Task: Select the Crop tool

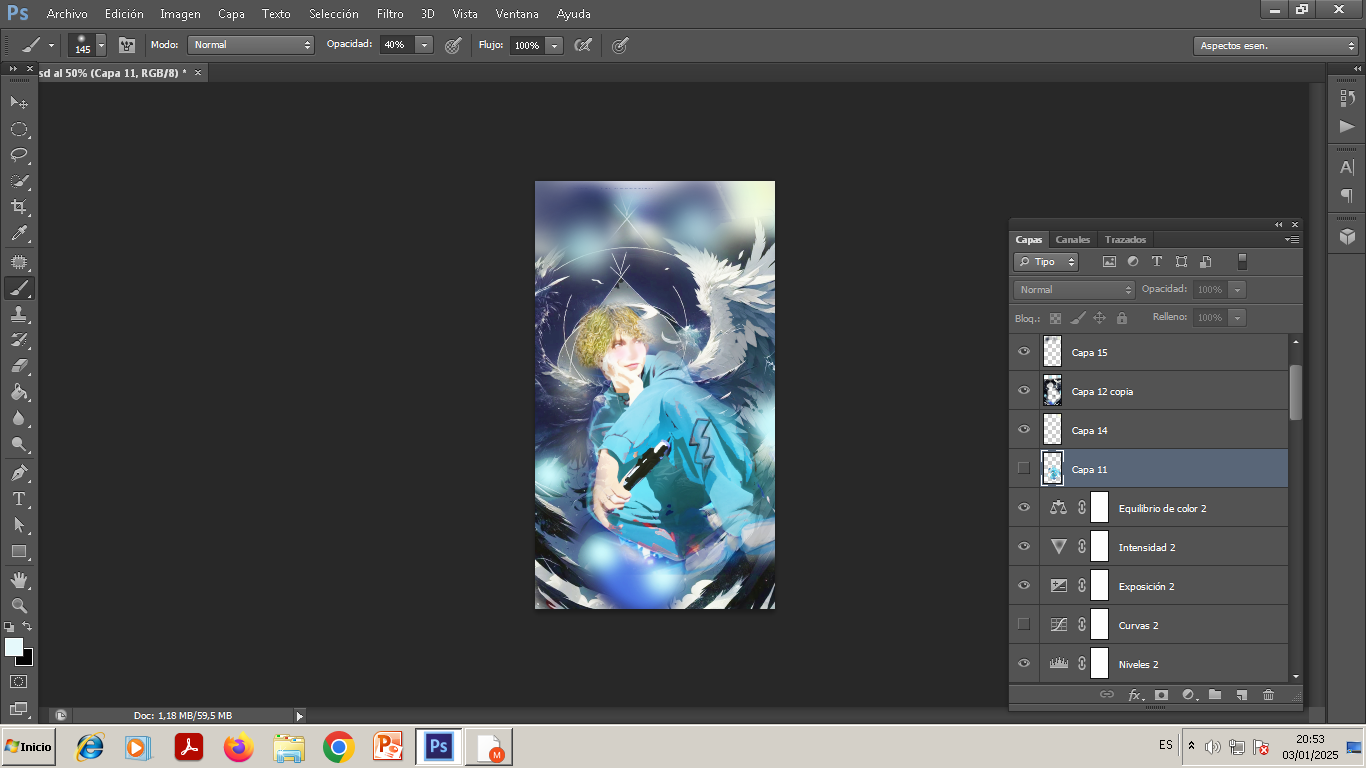Action: [19, 207]
